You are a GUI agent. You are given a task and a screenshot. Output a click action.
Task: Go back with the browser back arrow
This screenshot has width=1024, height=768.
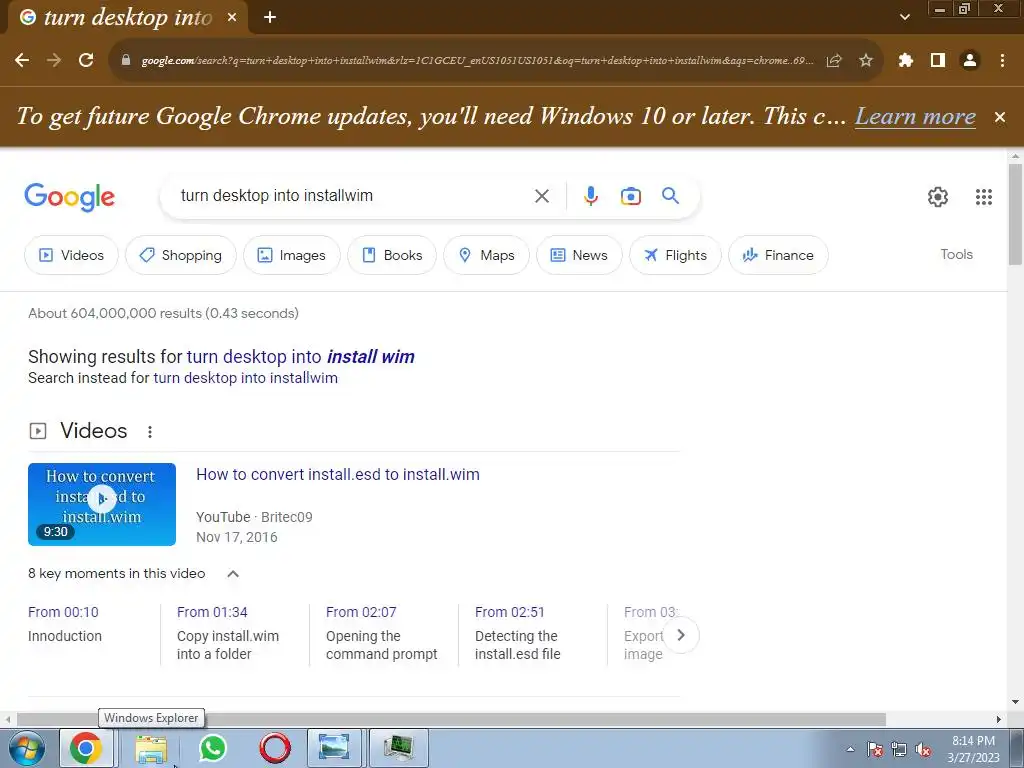pos(22,60)
